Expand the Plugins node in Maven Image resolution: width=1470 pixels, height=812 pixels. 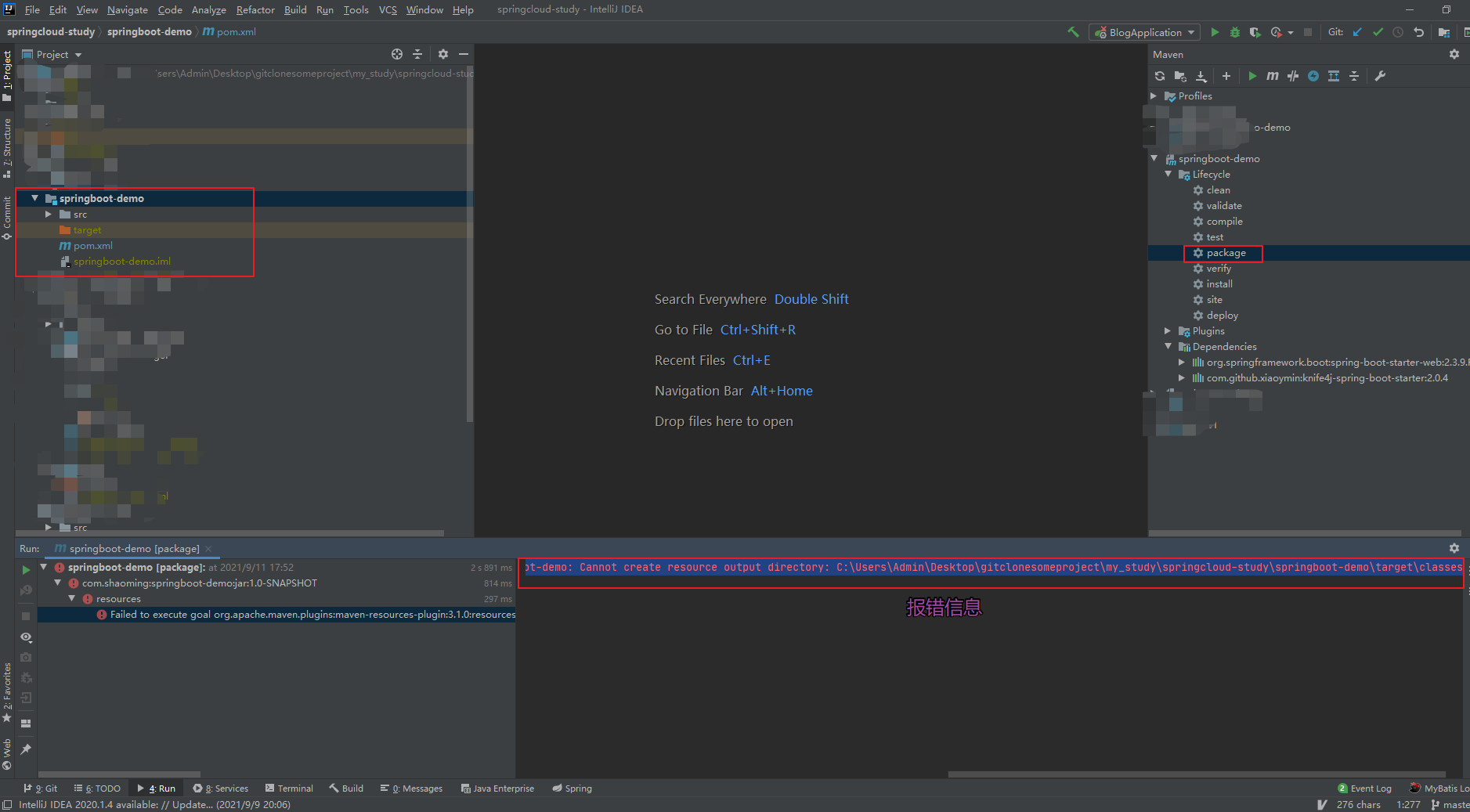[x=1168, y=330]
